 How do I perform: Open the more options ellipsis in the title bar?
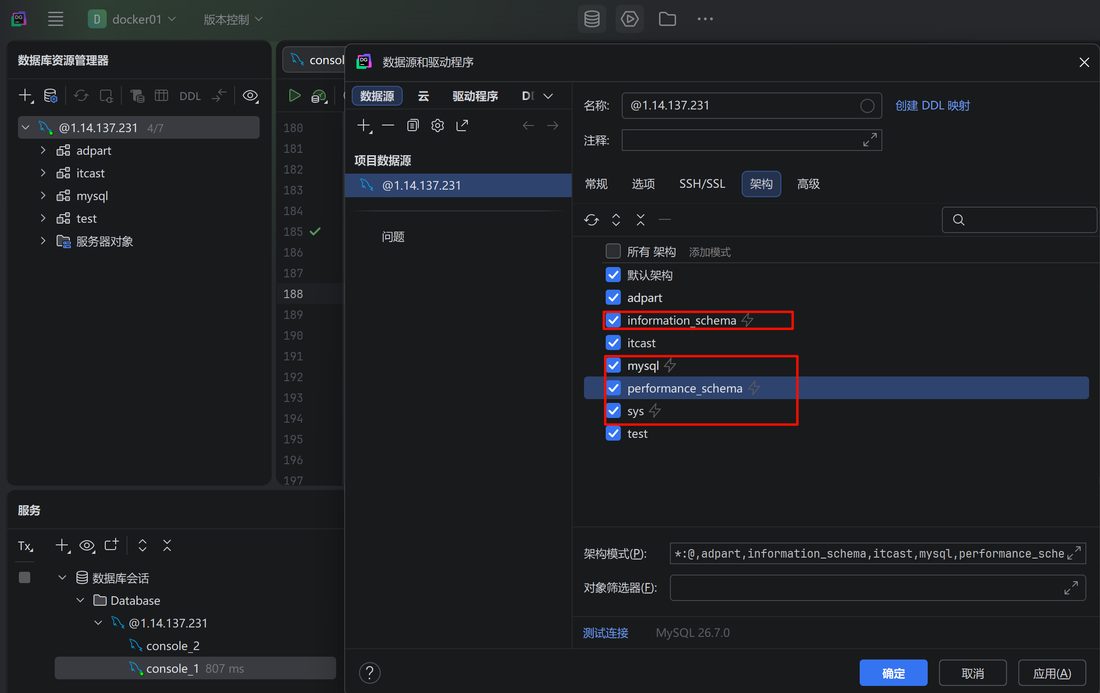pyautogui.click(x=705, y=19)
